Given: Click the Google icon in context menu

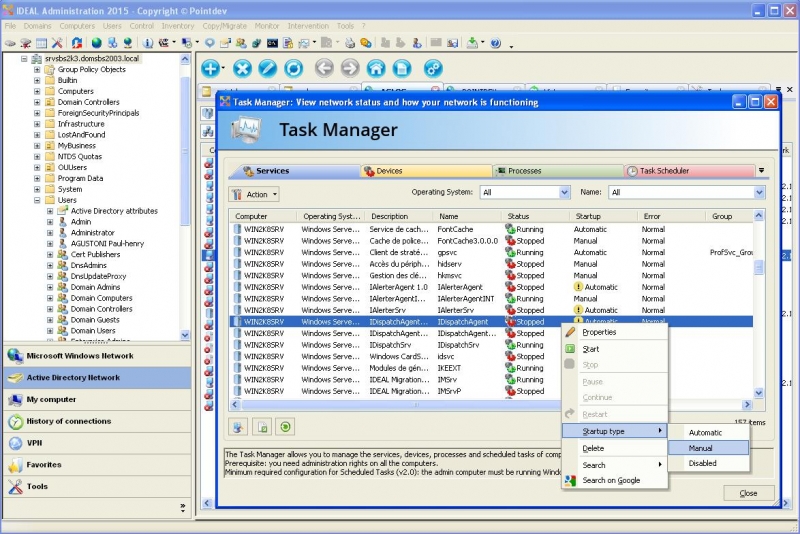Looking at the screenshot, I should (570, 480).
